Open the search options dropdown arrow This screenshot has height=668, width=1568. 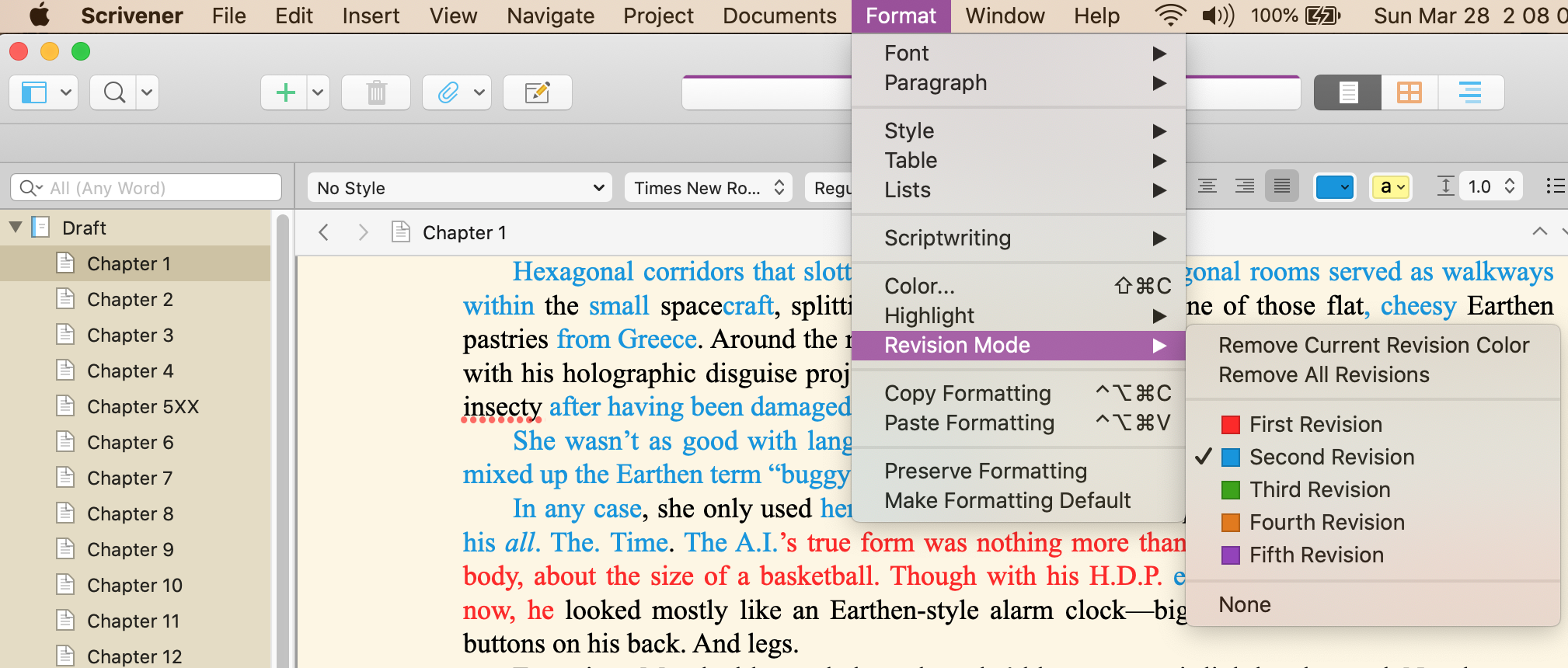[147, 93]
